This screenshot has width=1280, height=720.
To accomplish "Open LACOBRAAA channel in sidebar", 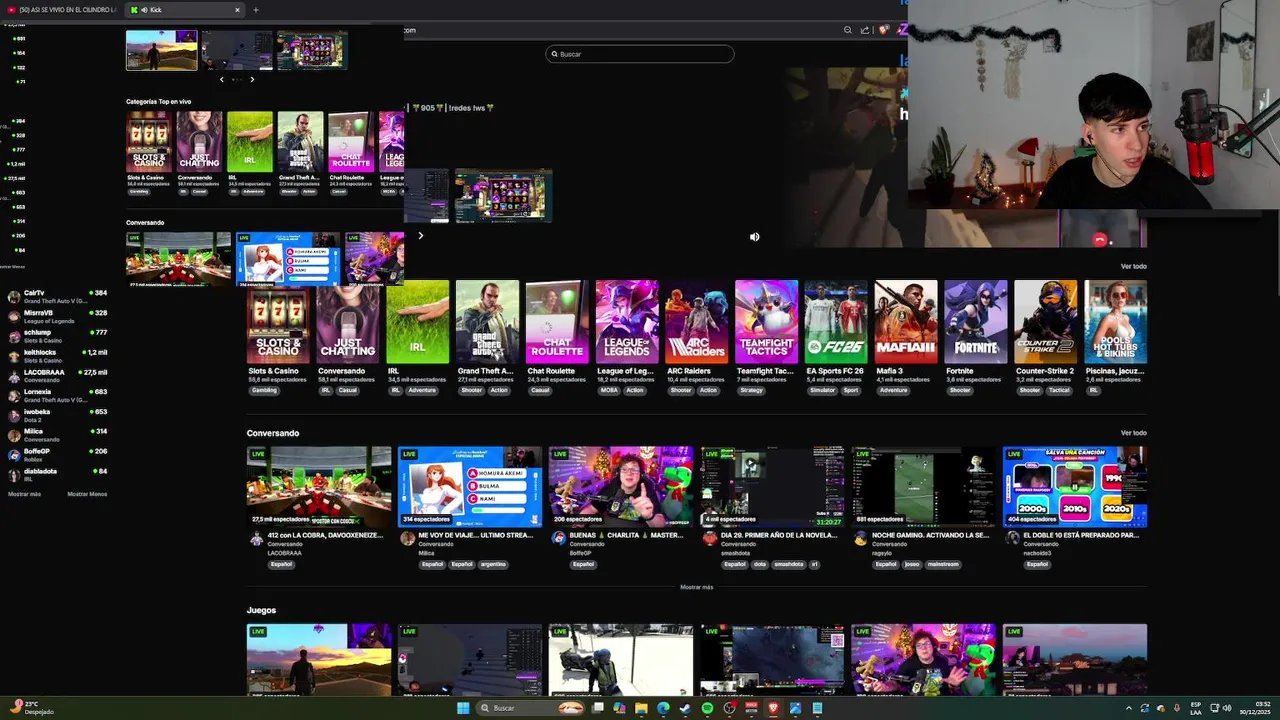I will (x=57, y=375).
